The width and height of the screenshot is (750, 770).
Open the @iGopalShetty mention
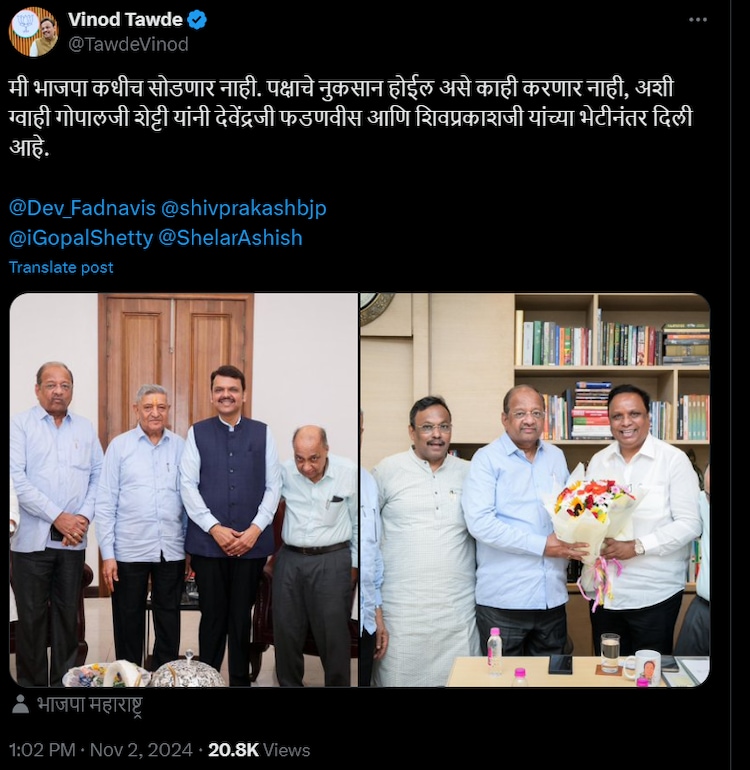(x=81, y=238)
